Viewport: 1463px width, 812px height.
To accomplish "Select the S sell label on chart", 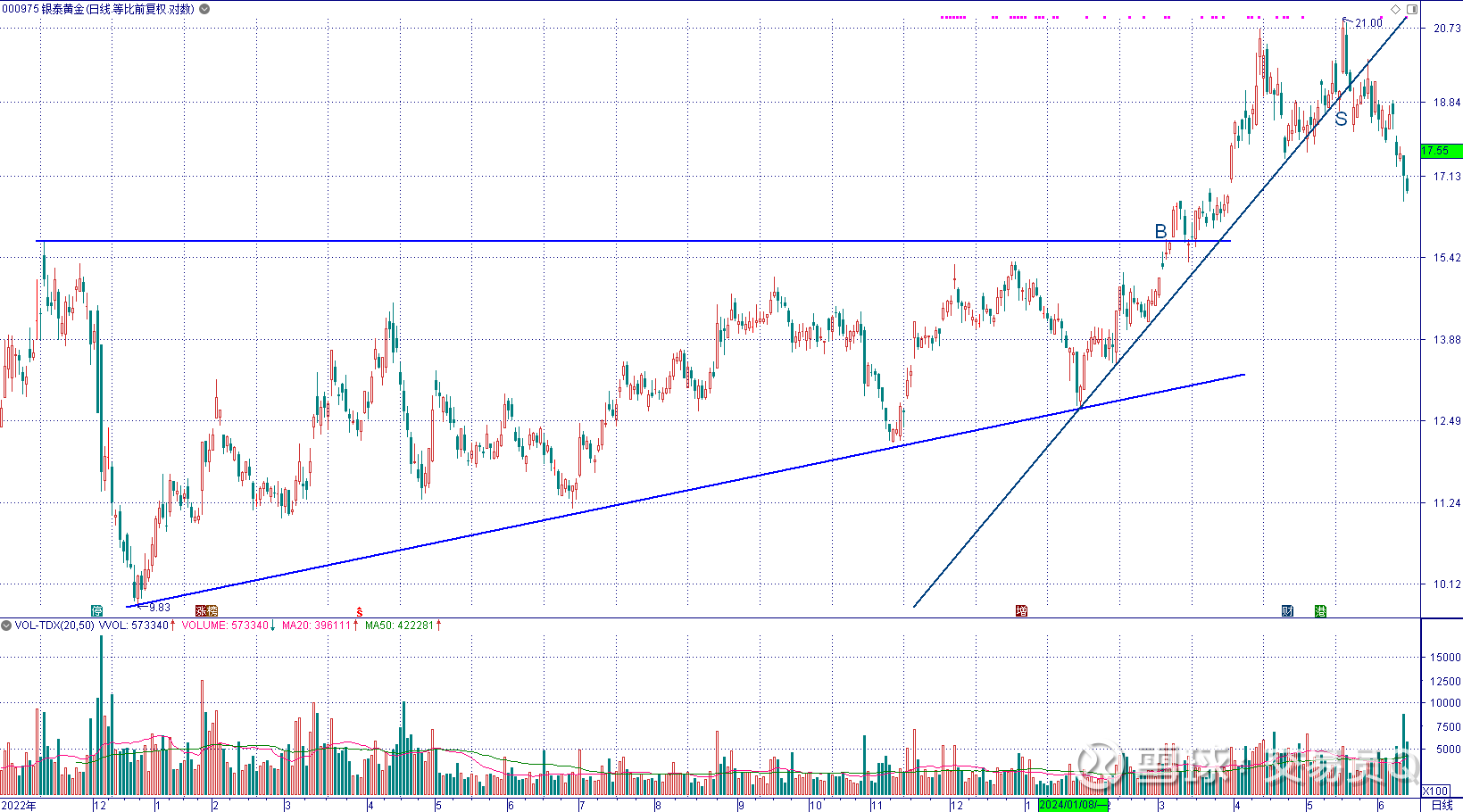I will pos(1341,119).
